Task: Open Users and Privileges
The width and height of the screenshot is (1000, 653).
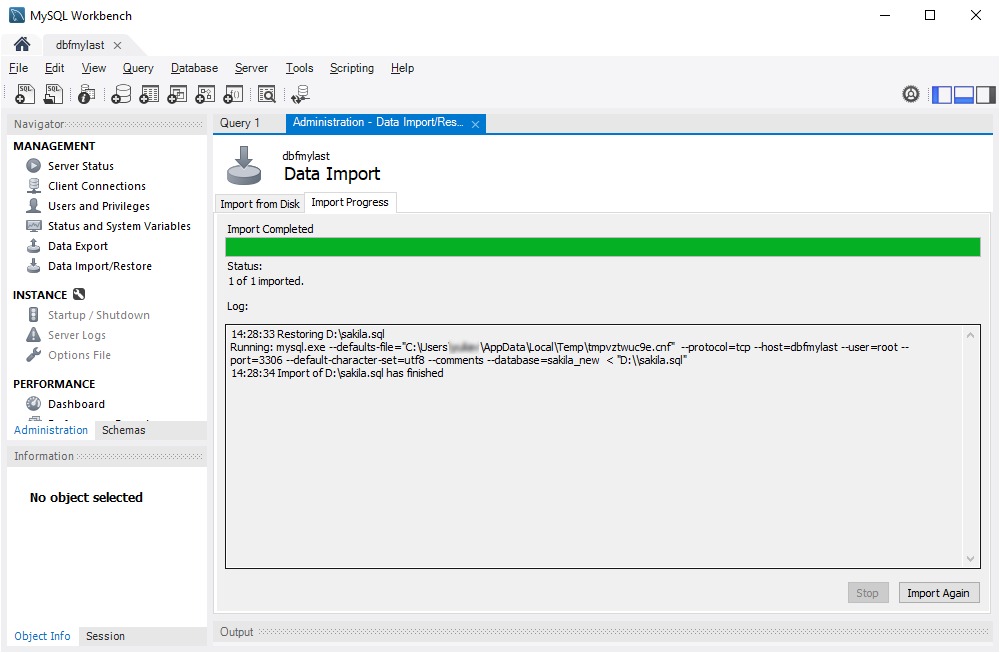Action: pos(99,206)
